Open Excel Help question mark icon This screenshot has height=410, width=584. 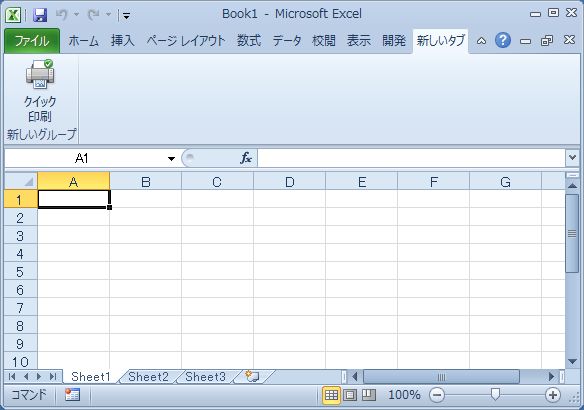(x=503, y=40)
